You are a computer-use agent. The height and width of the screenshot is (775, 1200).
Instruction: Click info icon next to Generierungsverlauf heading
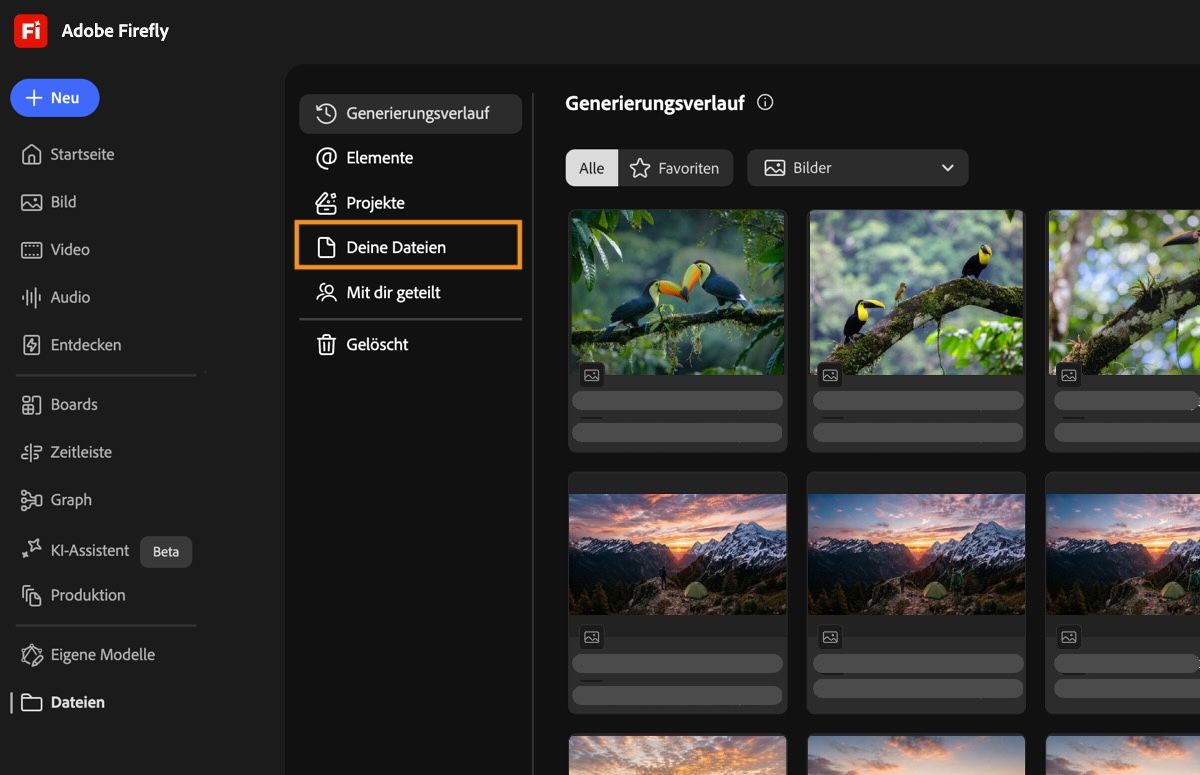(765, 102)
